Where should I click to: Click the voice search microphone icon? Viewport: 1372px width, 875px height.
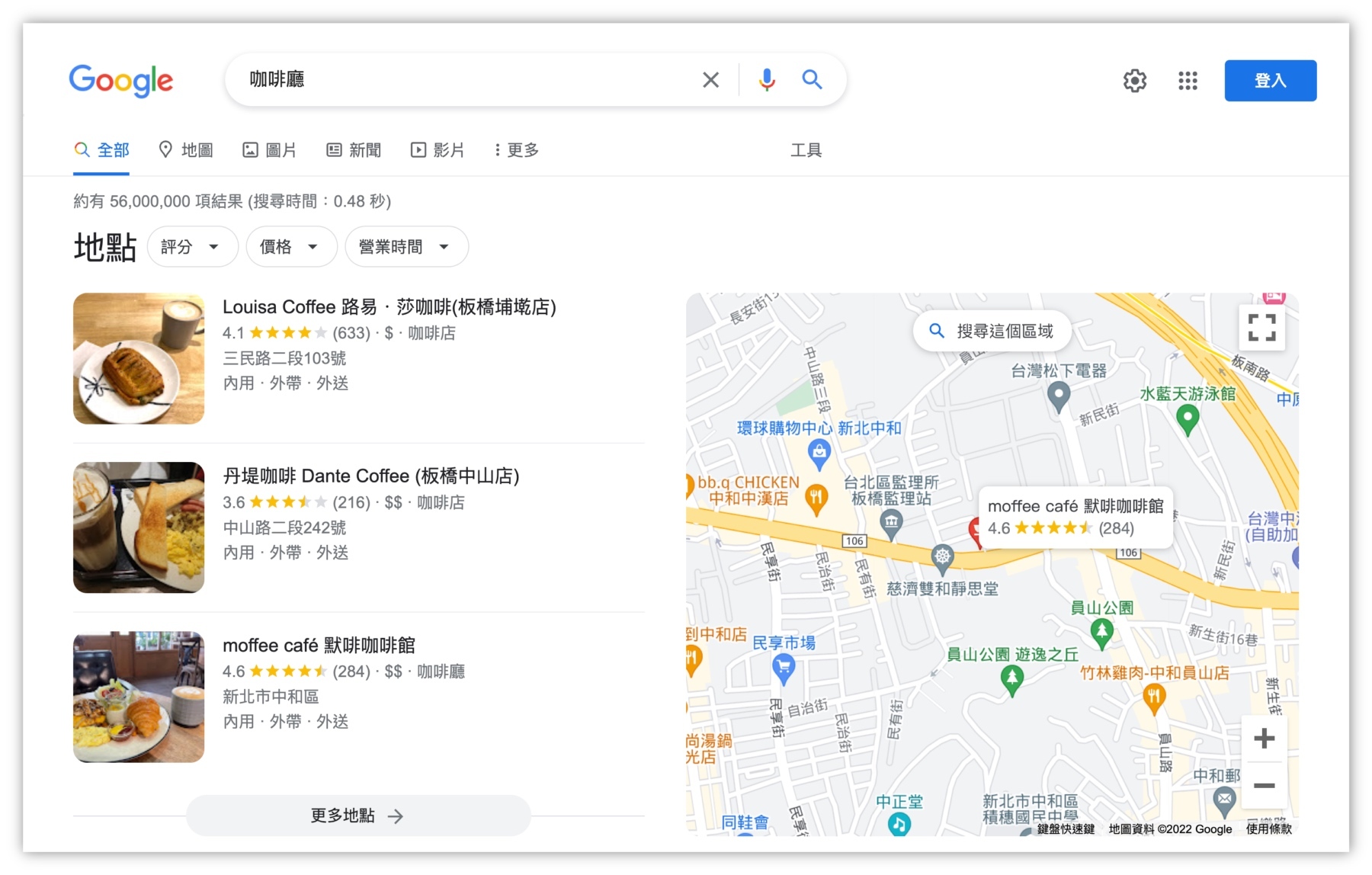767,79
